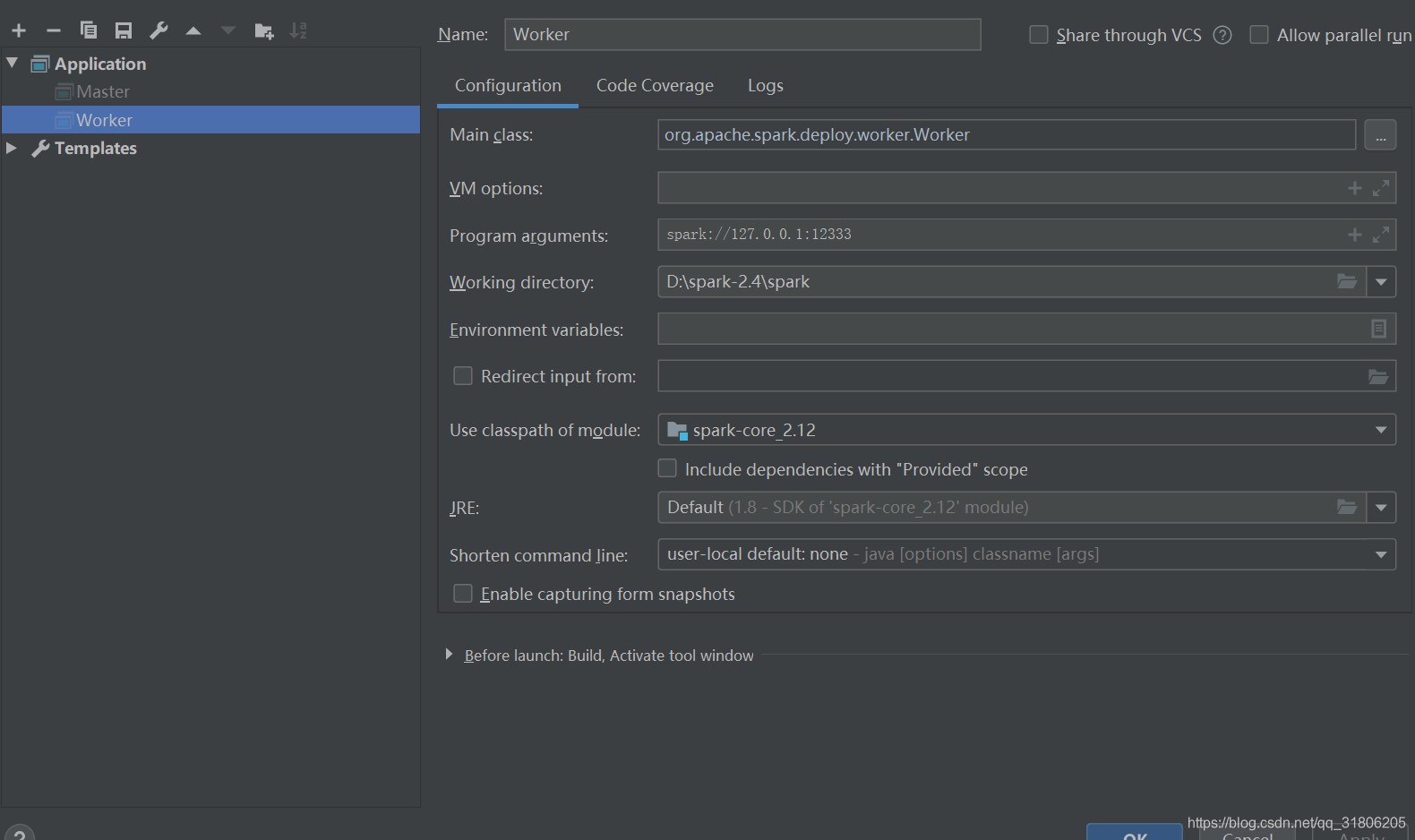
Task: Select the Worker configuration
Action: click(210, 120)
